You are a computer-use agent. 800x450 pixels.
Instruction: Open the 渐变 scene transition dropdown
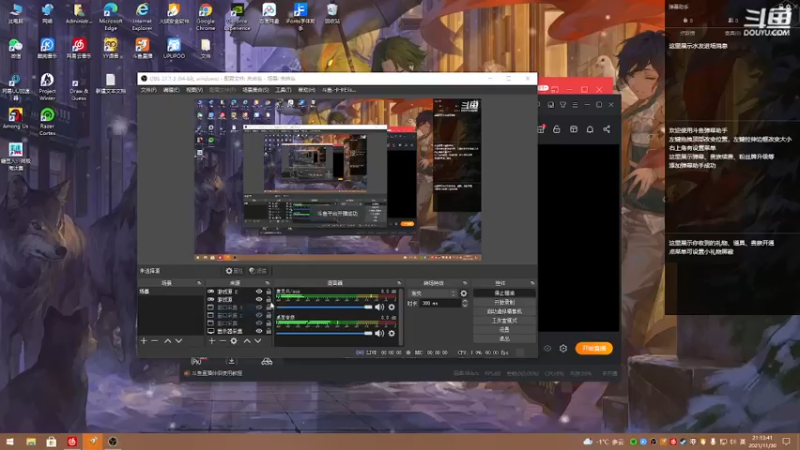coord(432,293)
